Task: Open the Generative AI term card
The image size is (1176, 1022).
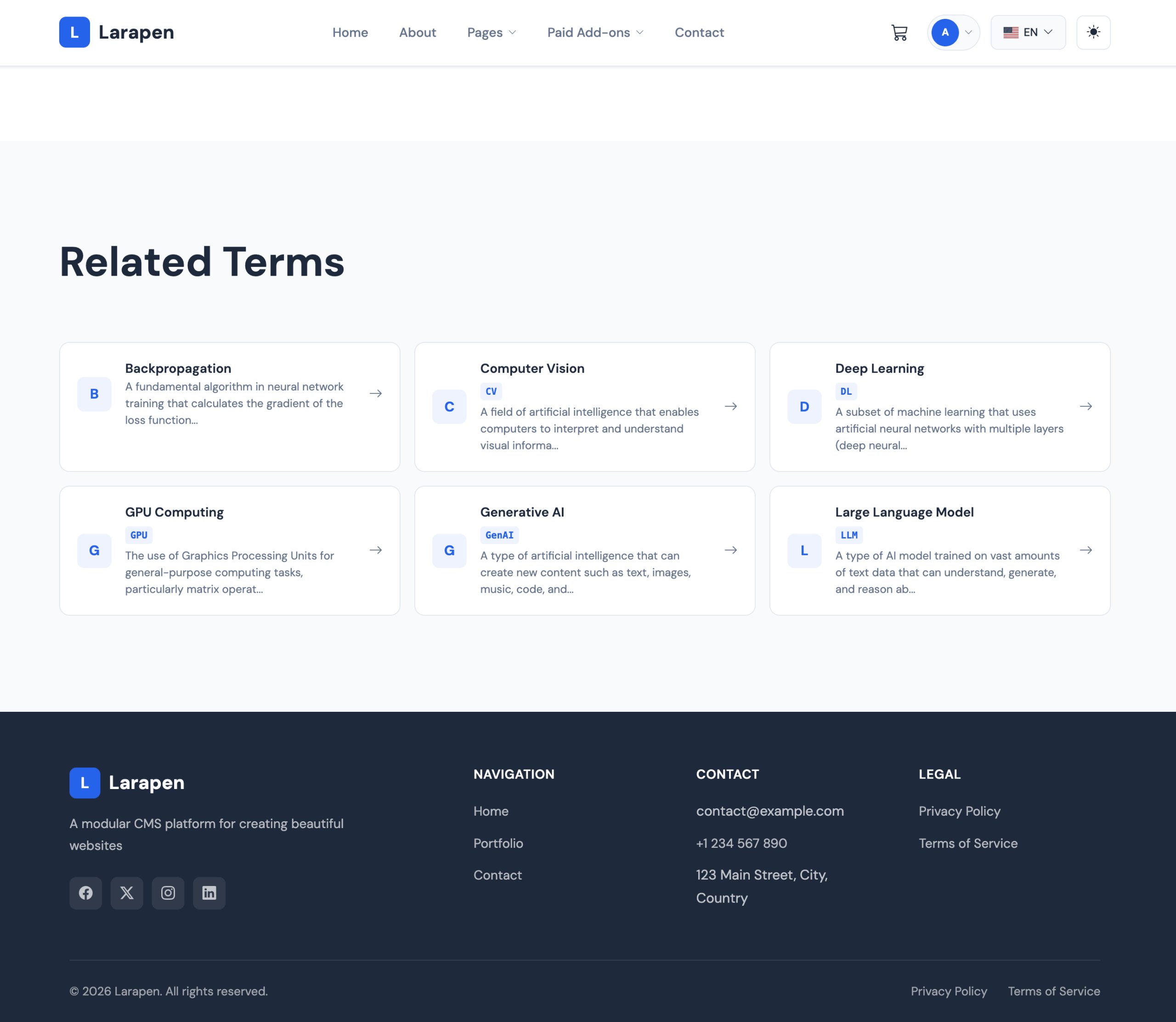Action: coord(584,550)
